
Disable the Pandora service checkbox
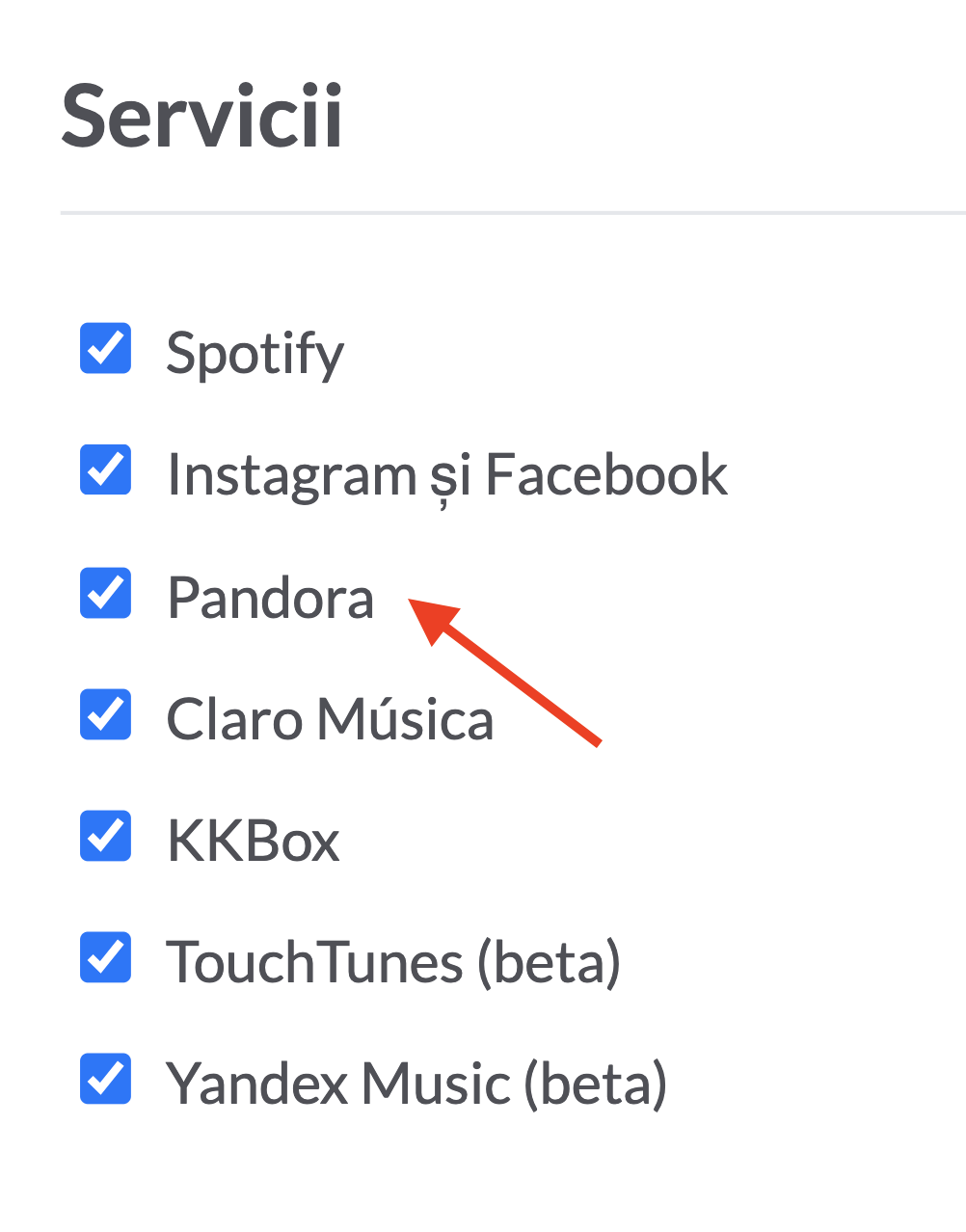tap(105, 593)
